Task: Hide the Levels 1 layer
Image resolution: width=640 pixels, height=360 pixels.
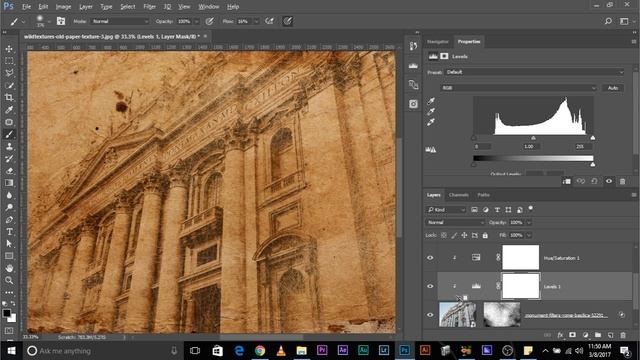Action: (430, 287)
